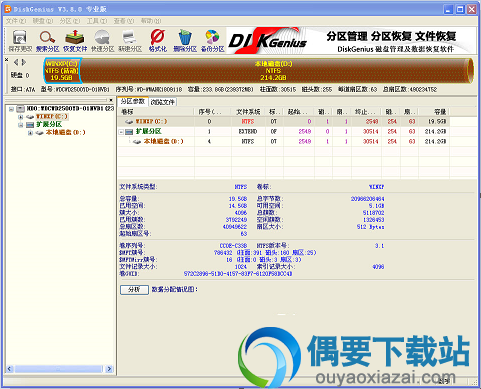This screenshot has width=481, height=389.
Task: Click the Save Changes (保存更改) toolbar icon
Action: 20,41
